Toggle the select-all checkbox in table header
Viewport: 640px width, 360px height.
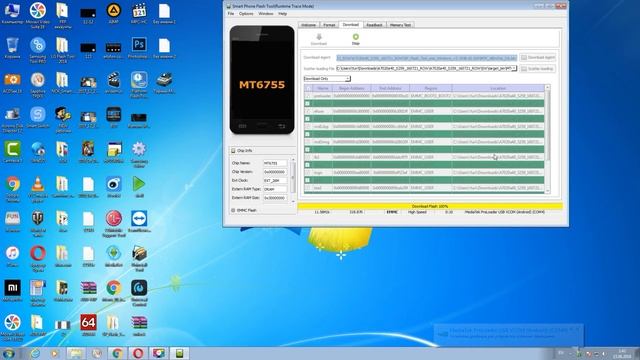[308, 88]
